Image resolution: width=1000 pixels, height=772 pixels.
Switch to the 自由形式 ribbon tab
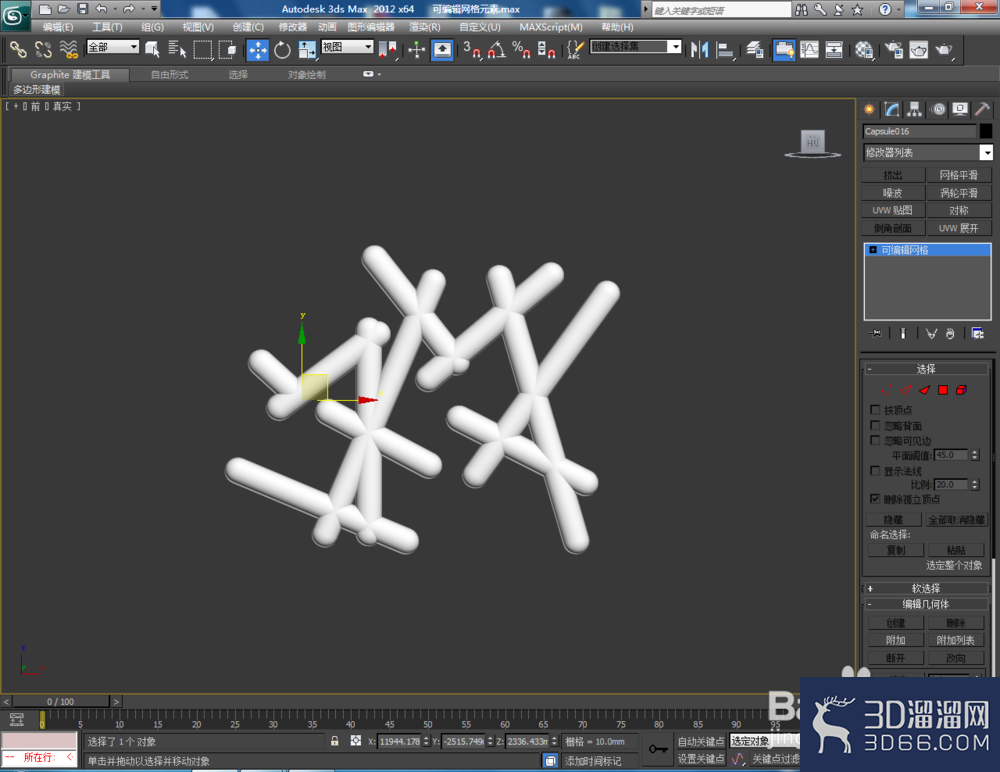tap(169, 75)
